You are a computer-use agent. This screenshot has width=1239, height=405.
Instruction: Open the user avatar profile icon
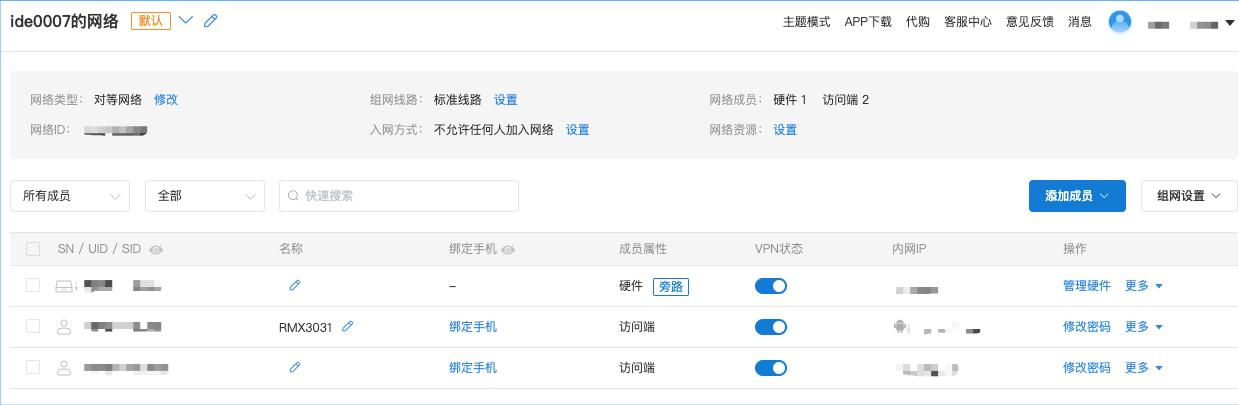(x=1120, y=21)
